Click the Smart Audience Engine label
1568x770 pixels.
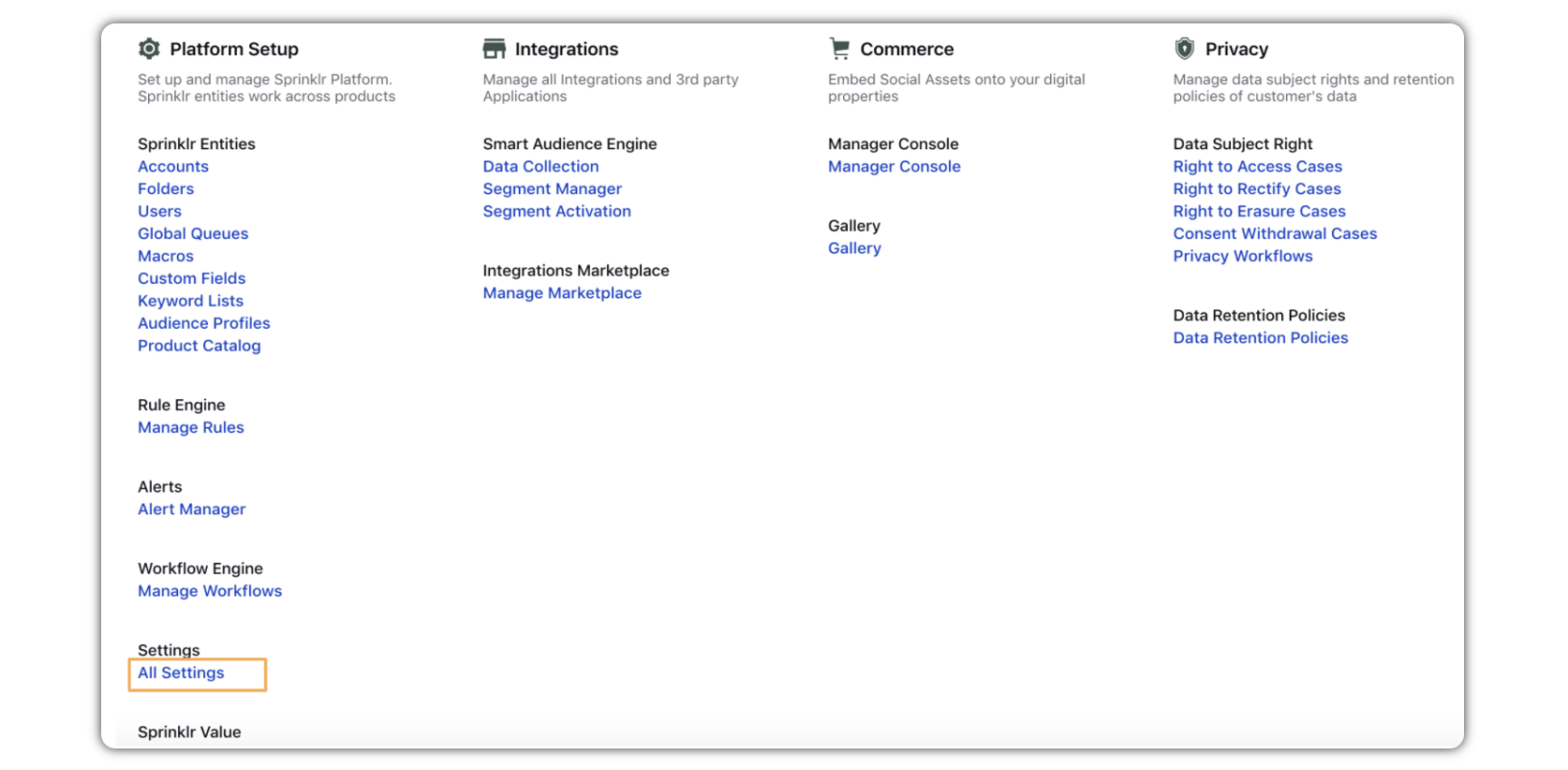tap(570, 144)
